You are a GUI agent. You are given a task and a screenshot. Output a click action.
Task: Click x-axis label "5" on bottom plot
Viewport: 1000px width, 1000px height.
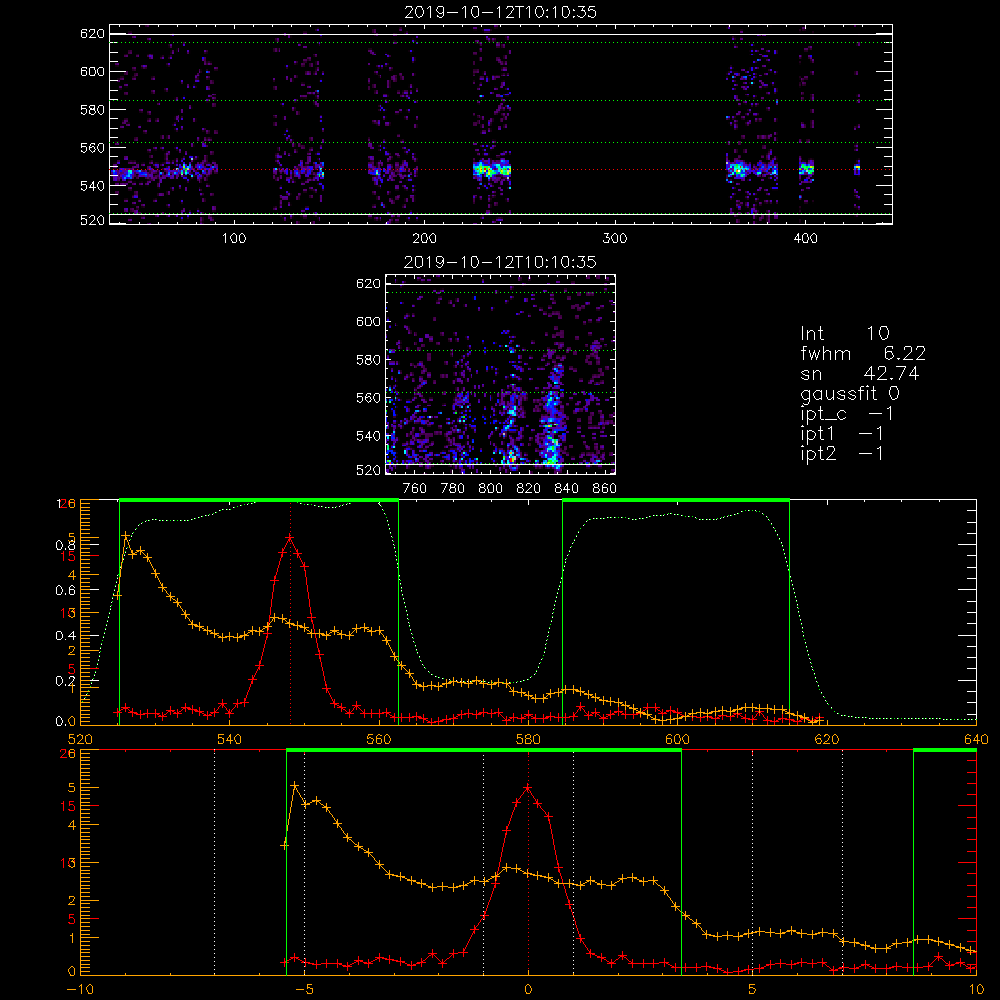752,989
